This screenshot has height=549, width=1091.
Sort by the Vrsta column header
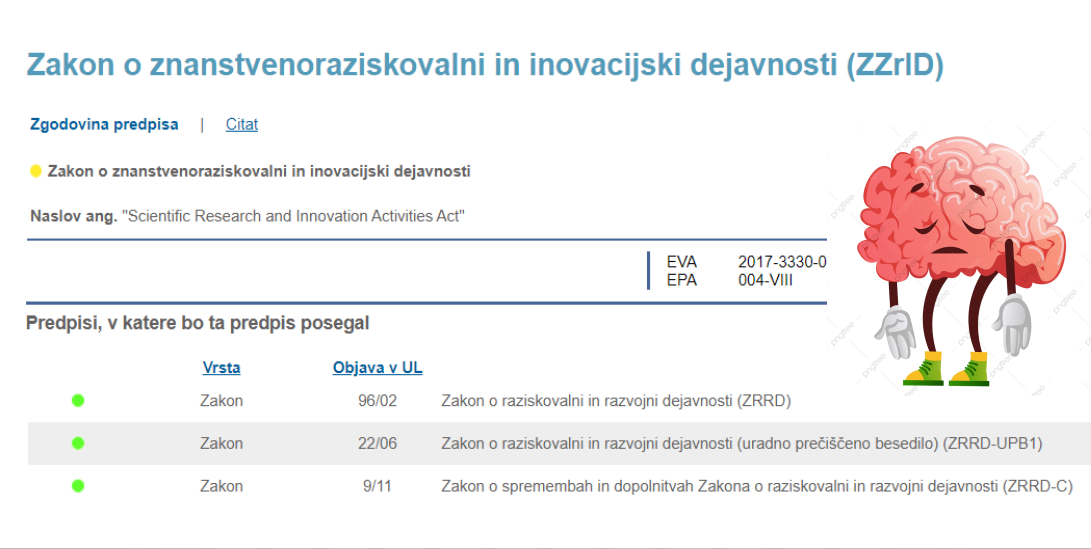pos(221,367)
